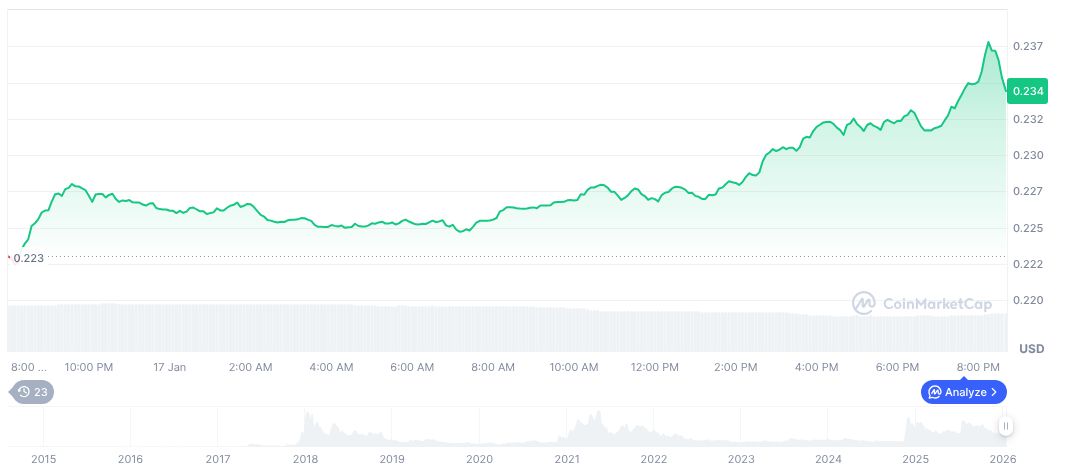Click the 12:00 PM time axis label
The image size is (1072, 470).
(655, 367)
